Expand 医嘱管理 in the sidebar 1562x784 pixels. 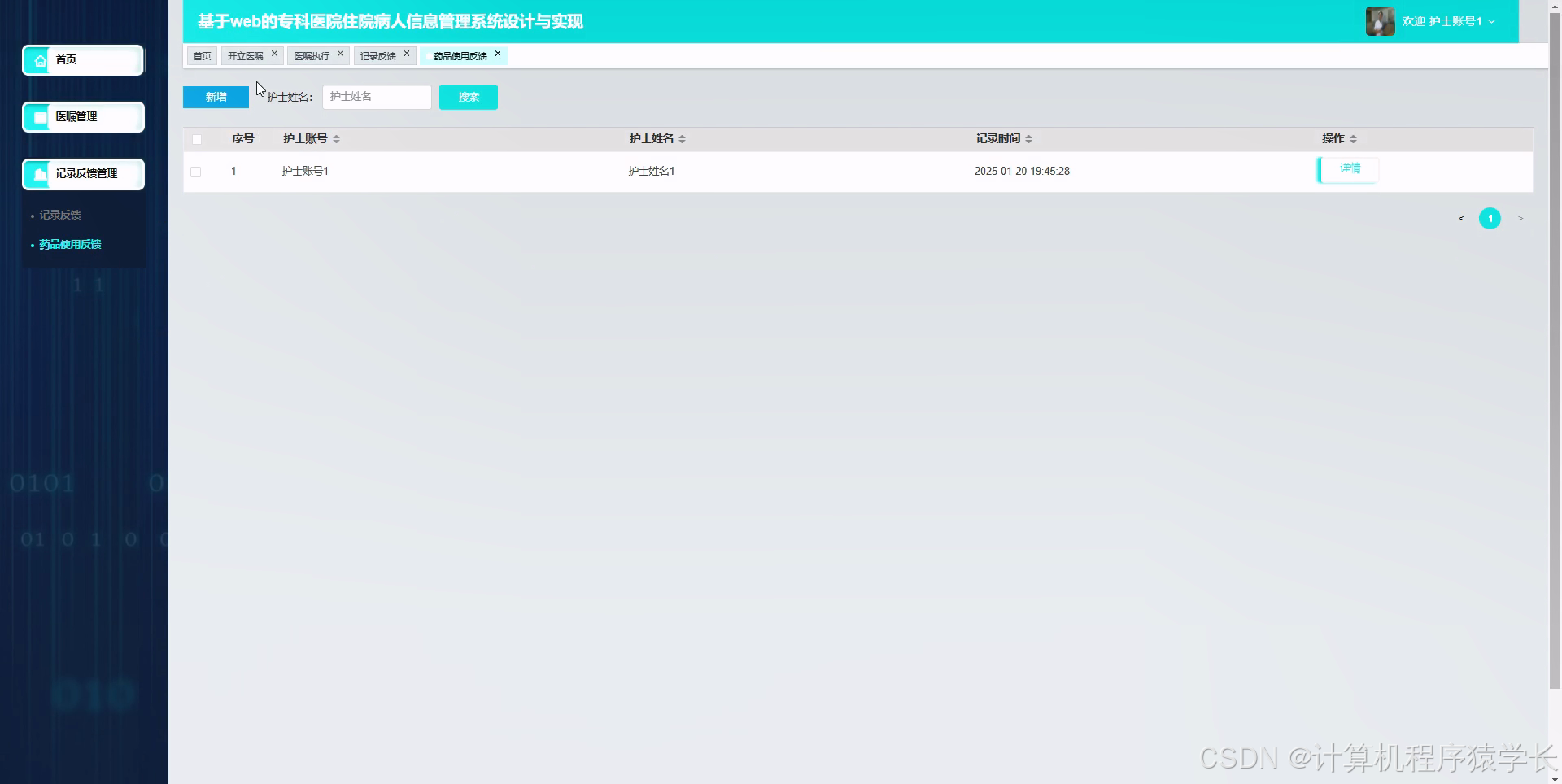(x=83, y=117)
